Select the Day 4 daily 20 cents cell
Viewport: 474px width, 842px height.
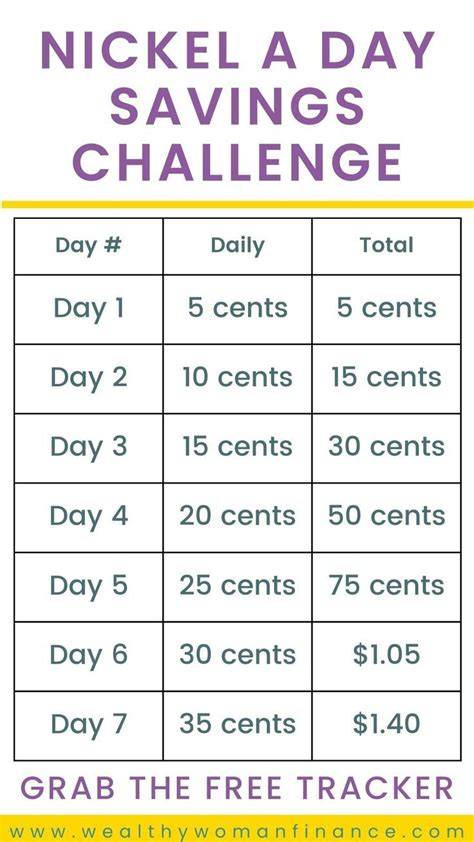tap(237, 517)
